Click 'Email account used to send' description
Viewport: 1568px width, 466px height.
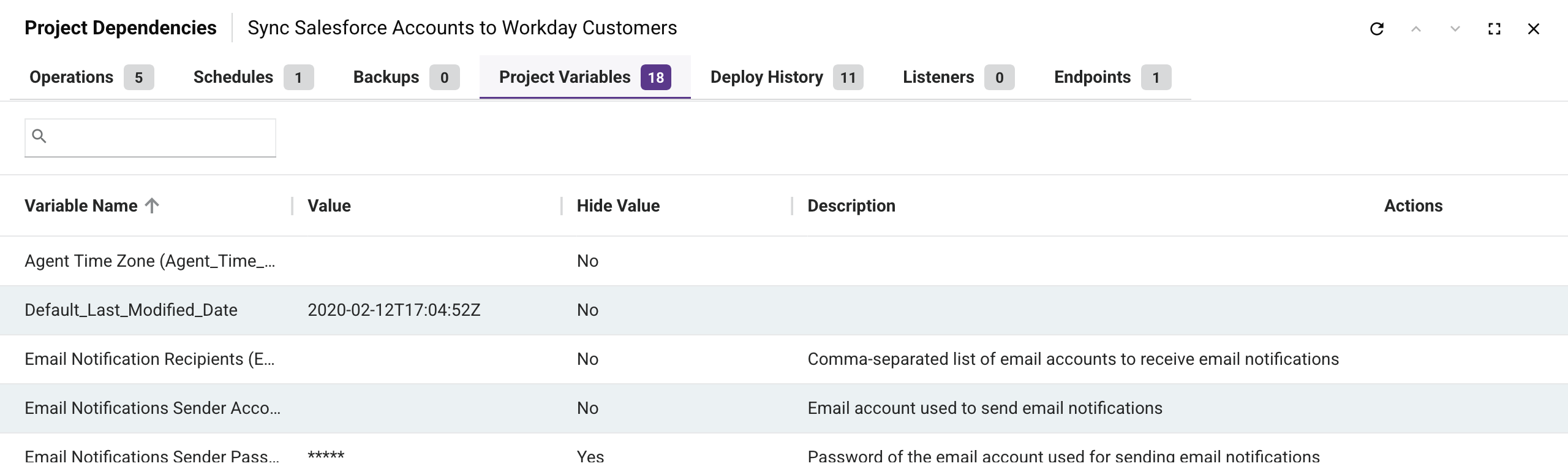pos(985,408)
